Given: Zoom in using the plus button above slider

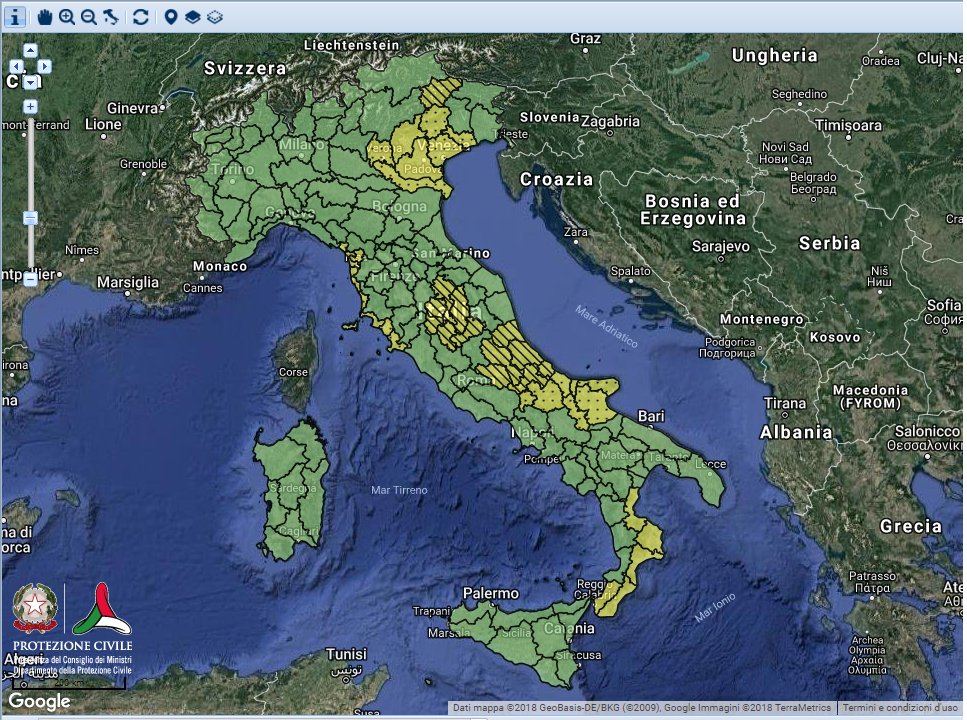Looking at the screenshot, I should pyautogui.click(x=30, y=107).
